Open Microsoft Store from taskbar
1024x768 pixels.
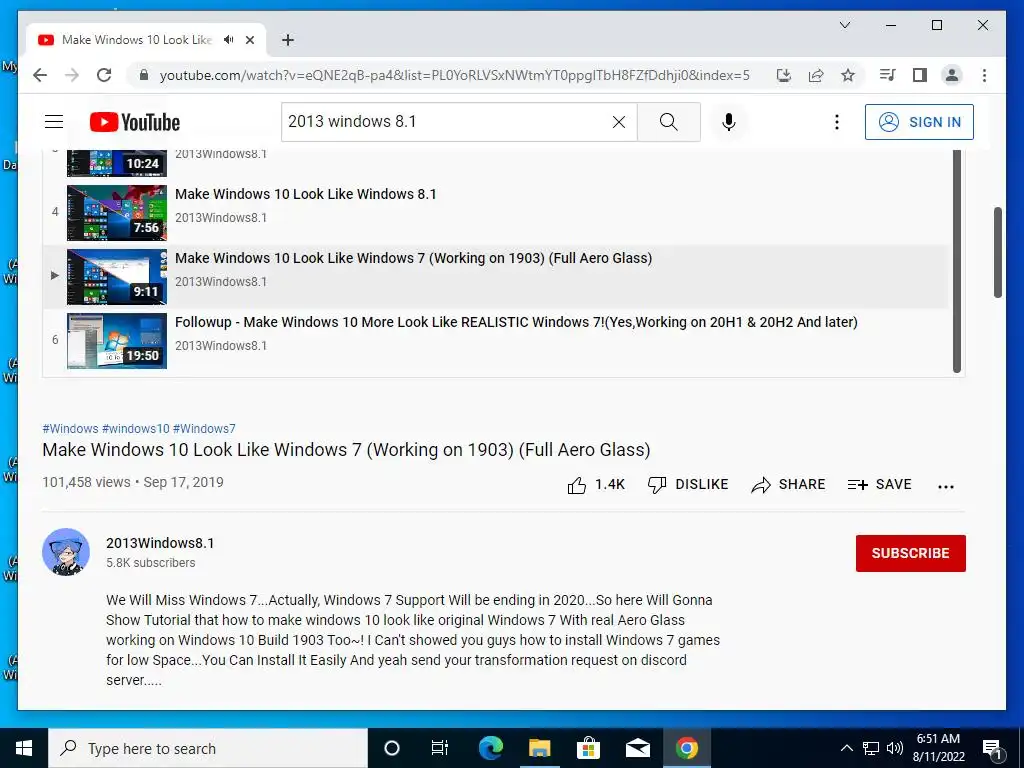coord(588,748)
